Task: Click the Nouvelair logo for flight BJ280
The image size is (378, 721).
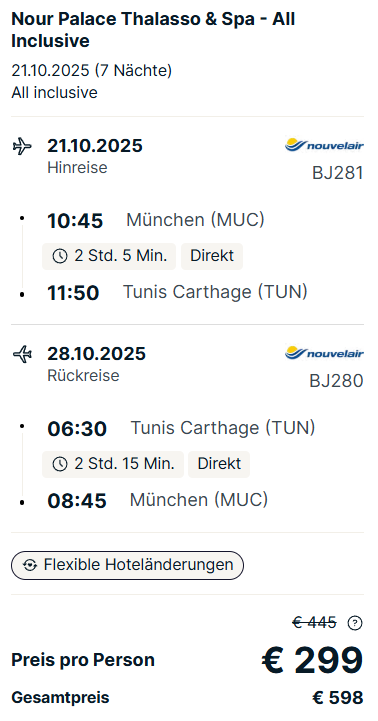Action: pyautogui.click(x=324, y=353)
